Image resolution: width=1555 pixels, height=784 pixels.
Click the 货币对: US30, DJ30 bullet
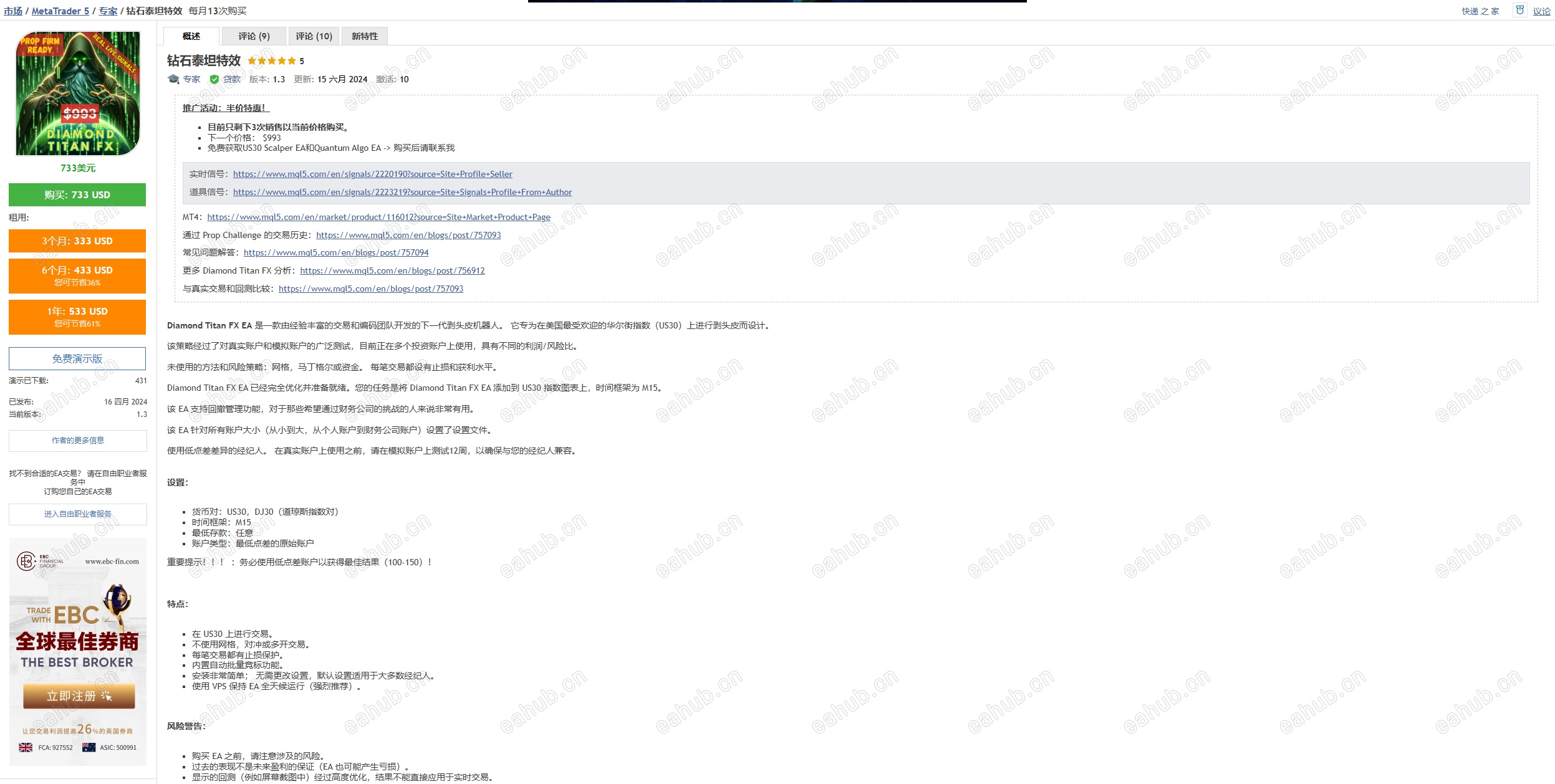265,512
